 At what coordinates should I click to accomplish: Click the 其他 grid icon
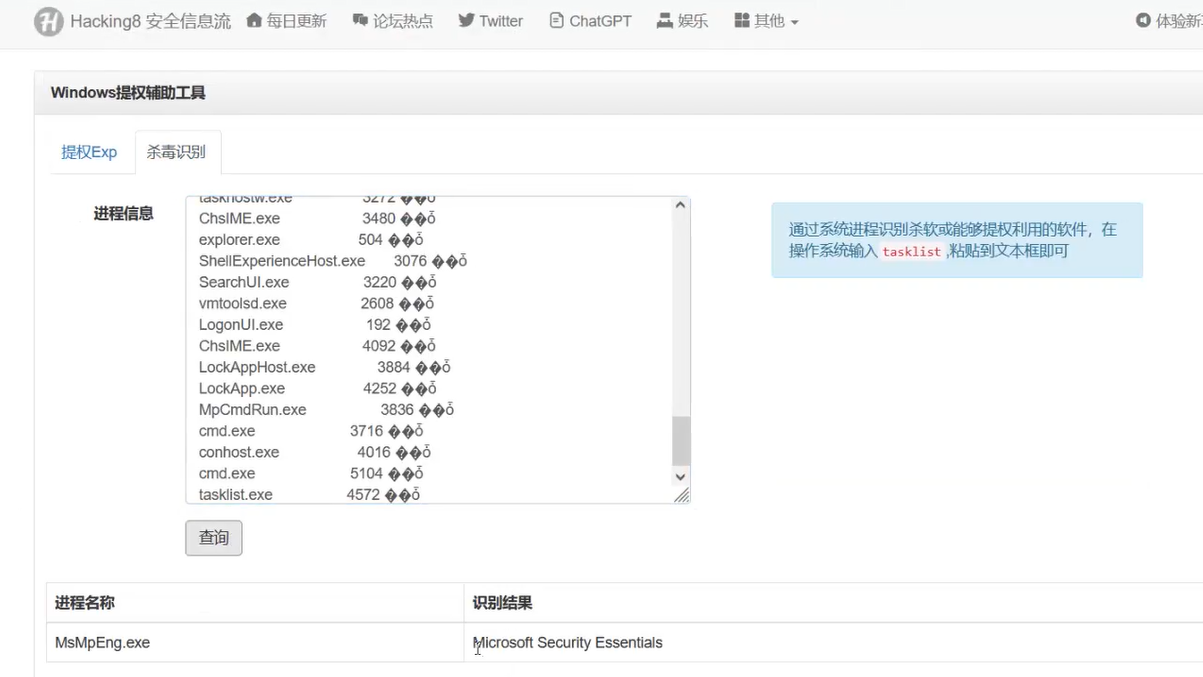742,21
